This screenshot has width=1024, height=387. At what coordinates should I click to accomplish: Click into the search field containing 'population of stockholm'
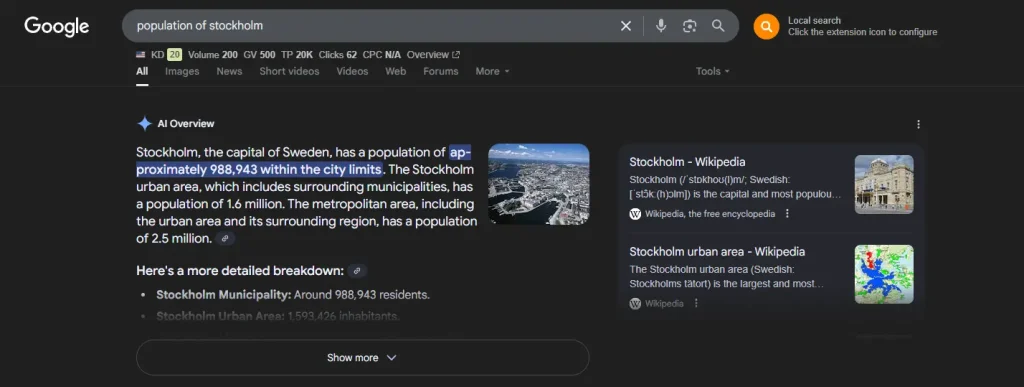pos(372,26)
